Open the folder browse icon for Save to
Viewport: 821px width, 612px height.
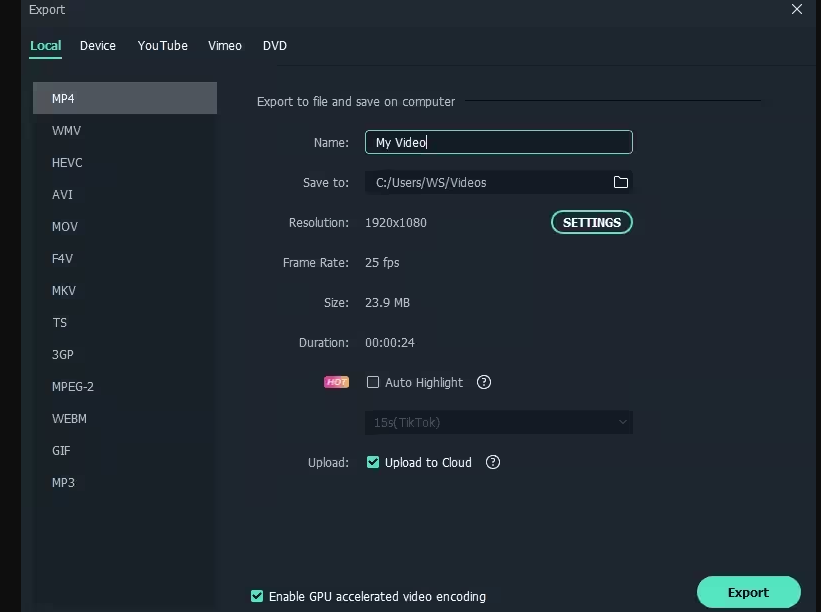coord(620,182)
